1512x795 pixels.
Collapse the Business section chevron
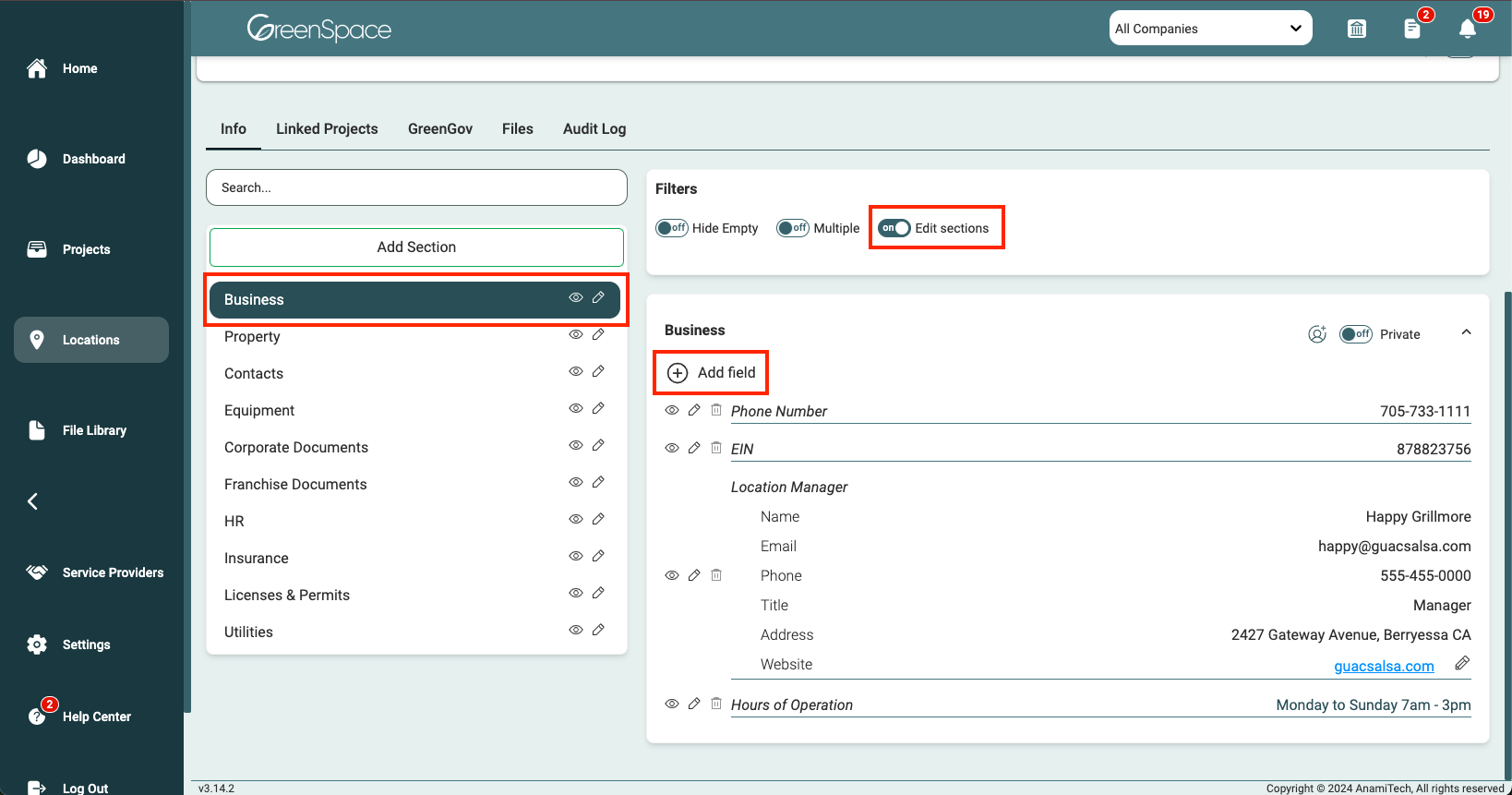(x=1466, y=332)
